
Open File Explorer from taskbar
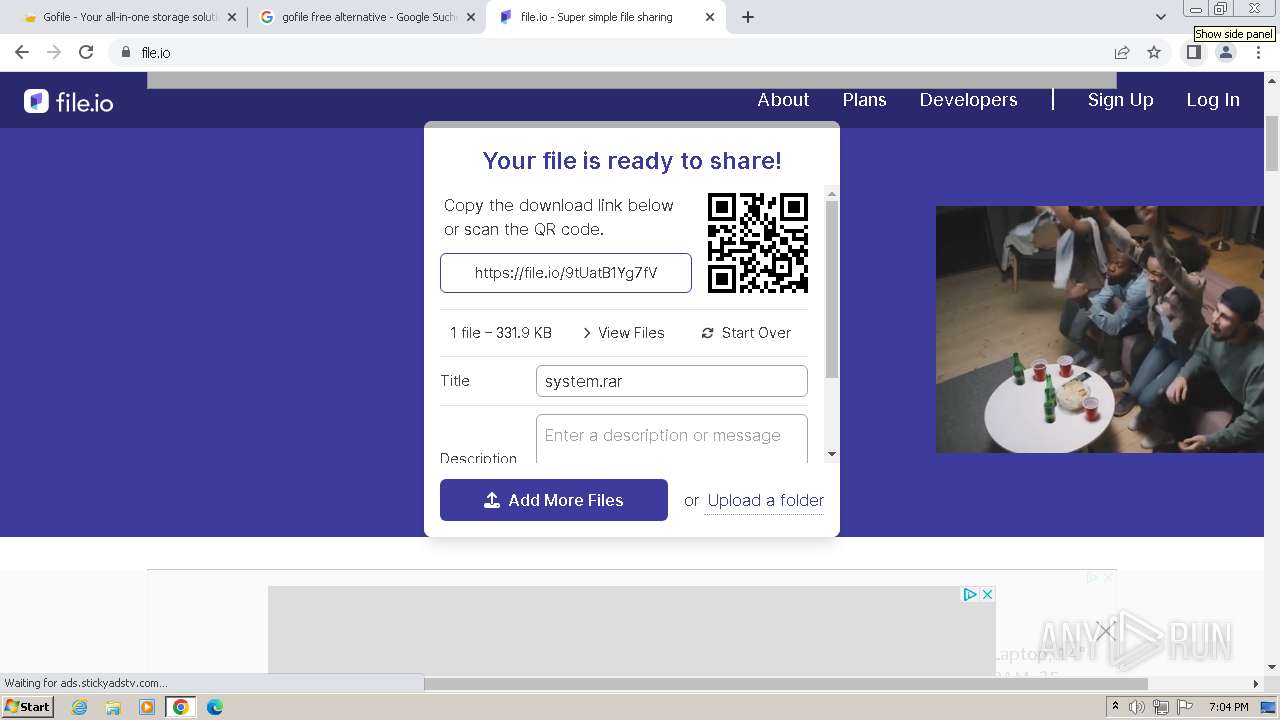point(113,707)
